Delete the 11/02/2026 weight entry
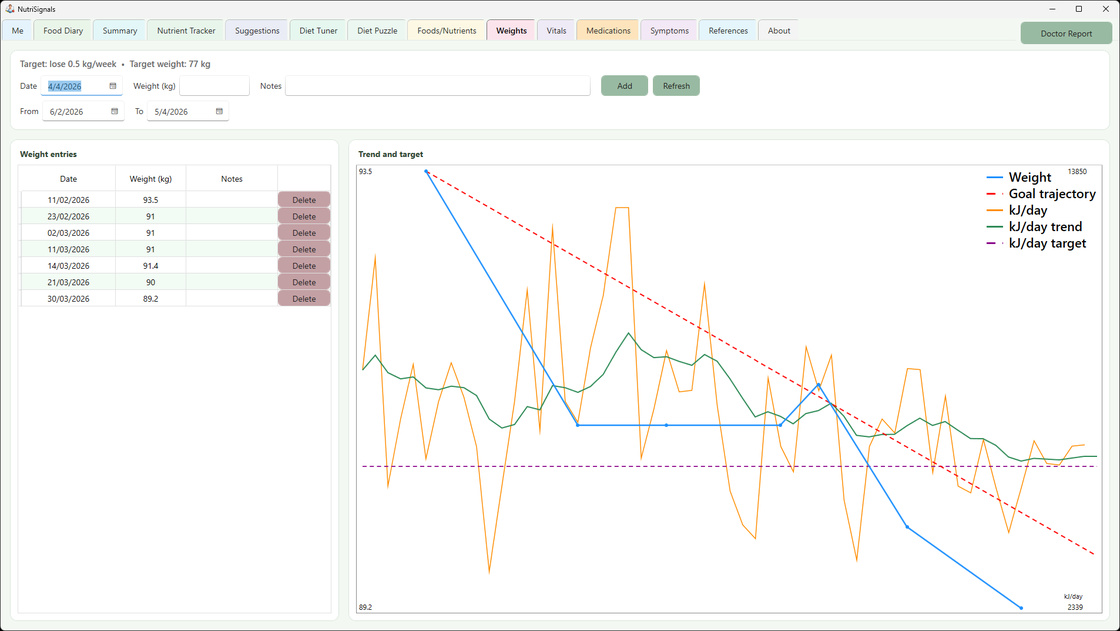1120x631 pixels. point(303,199)
